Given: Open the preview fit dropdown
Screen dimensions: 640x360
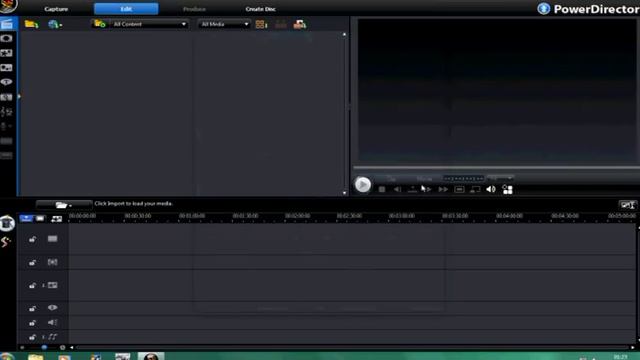Looking at the screenshot, I should pyautogui.click(x=500, y=178).
